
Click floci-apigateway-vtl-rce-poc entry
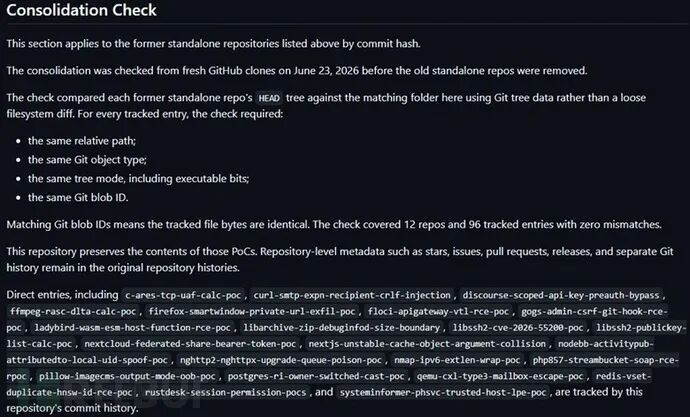tap(438, 311)
